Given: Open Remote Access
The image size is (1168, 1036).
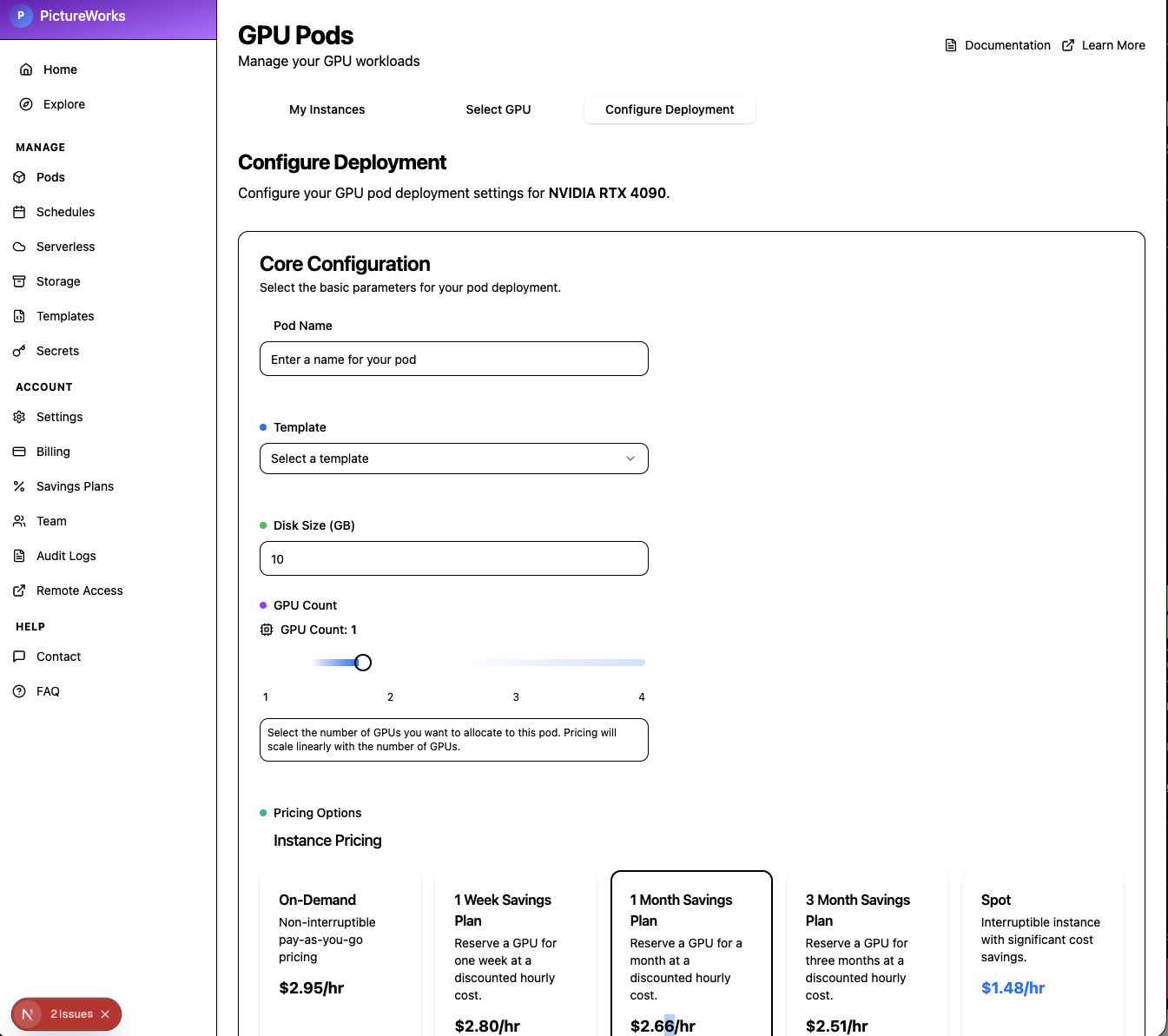Looking at the screenshot, I should 79,591.
